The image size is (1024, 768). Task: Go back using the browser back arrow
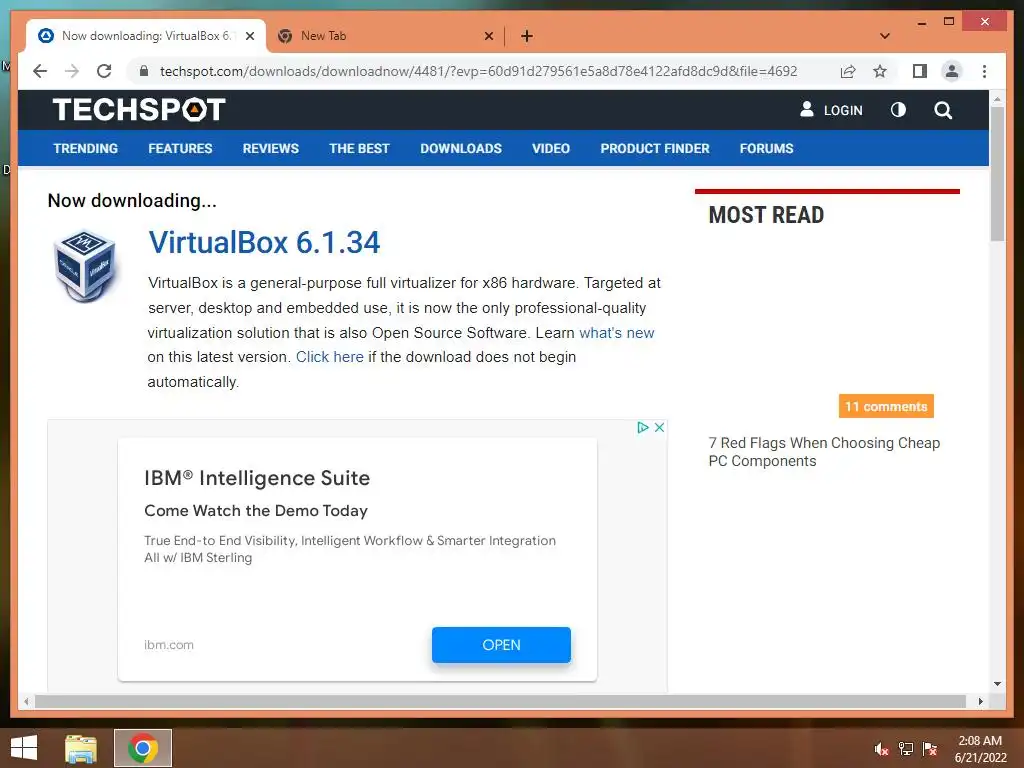pyautogui.click(x=40, y=71)
